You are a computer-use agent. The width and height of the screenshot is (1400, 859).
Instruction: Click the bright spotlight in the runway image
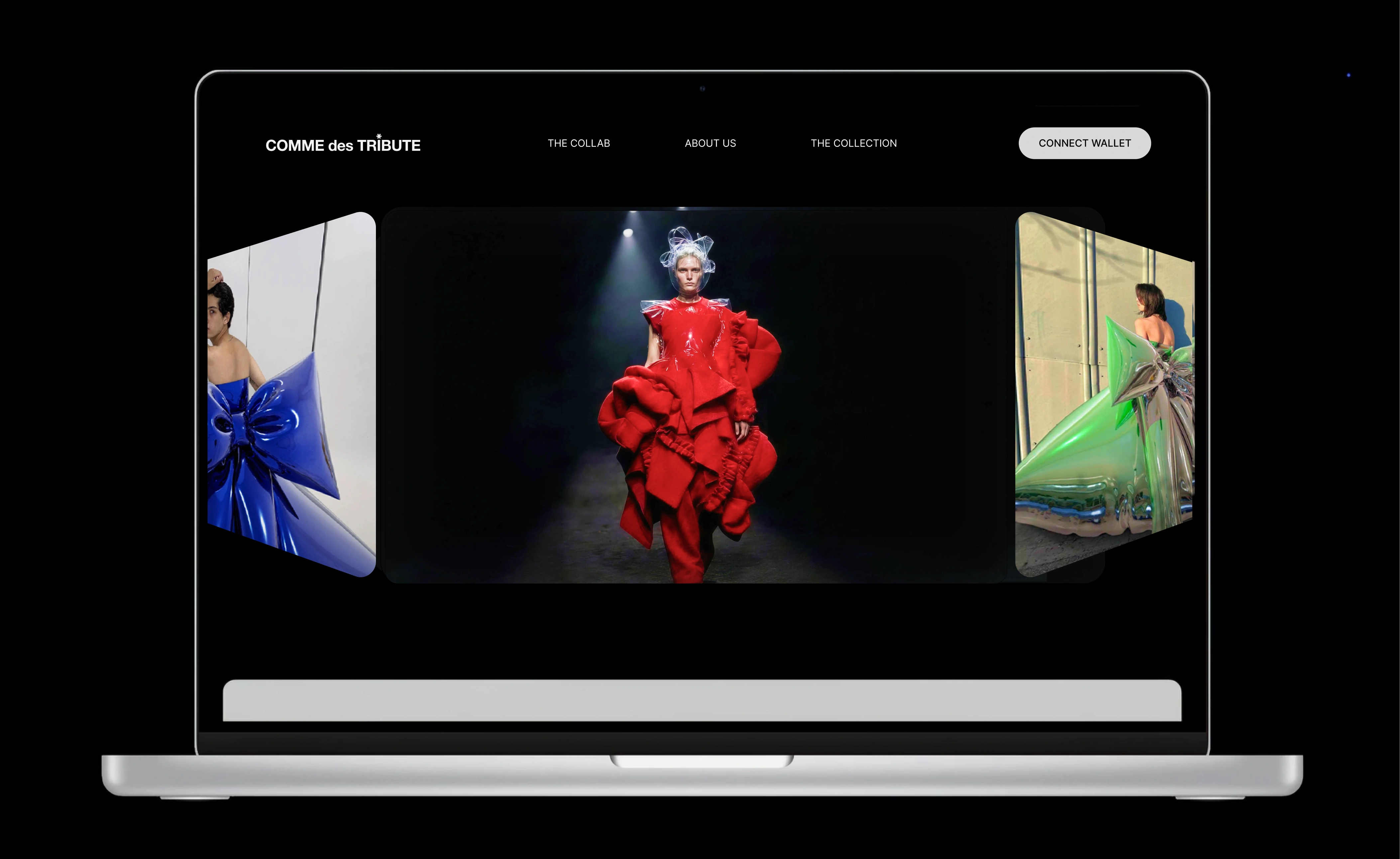[628, 232]
